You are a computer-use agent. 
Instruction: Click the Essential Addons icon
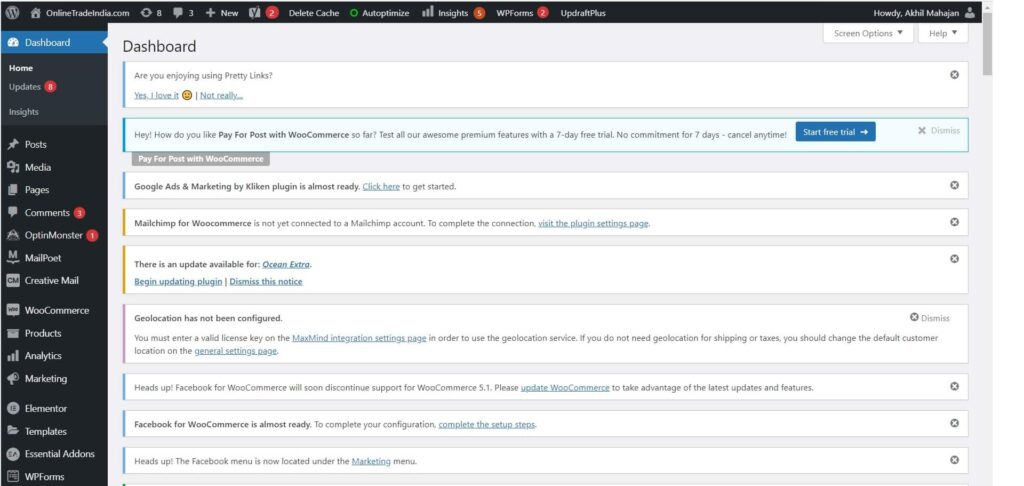pyautogui.click(x=13, y=454)
